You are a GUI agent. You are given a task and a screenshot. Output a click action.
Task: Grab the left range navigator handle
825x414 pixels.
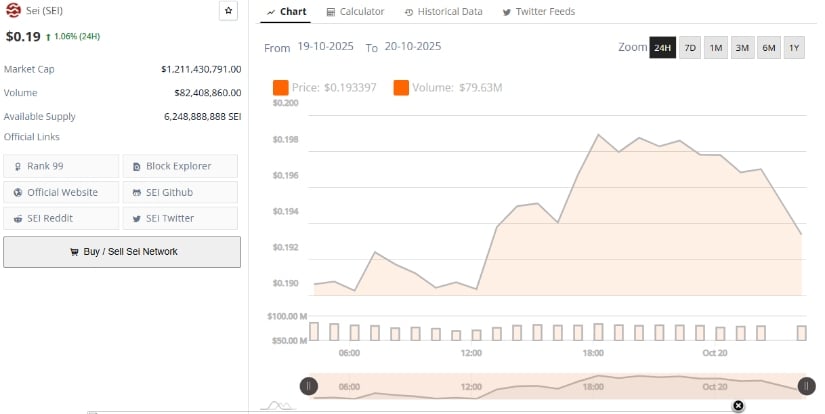point(310,386)
